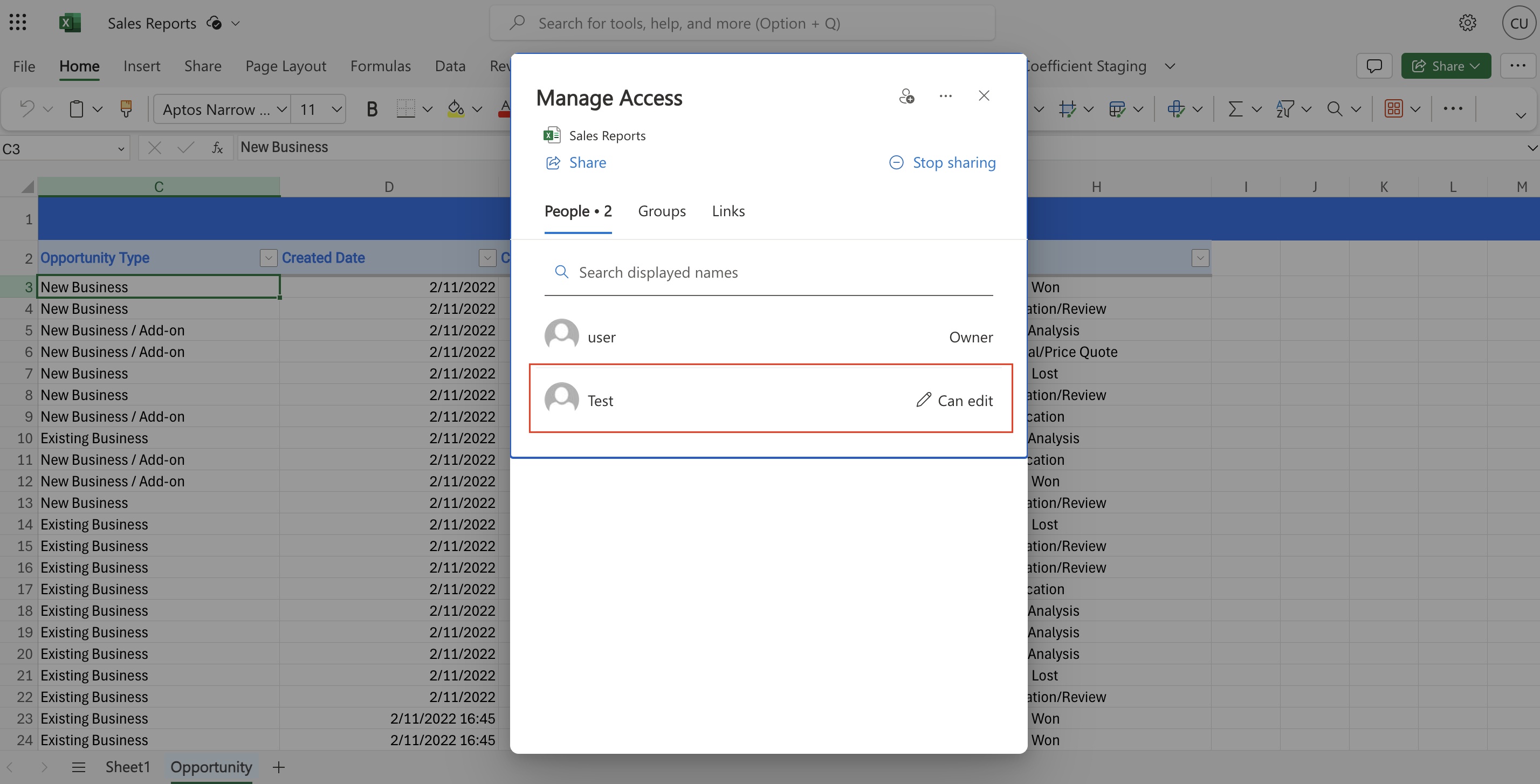1540x784 pixels.
Task: Click the ribbon overflow ellipsis
Action: [1453, 109]
